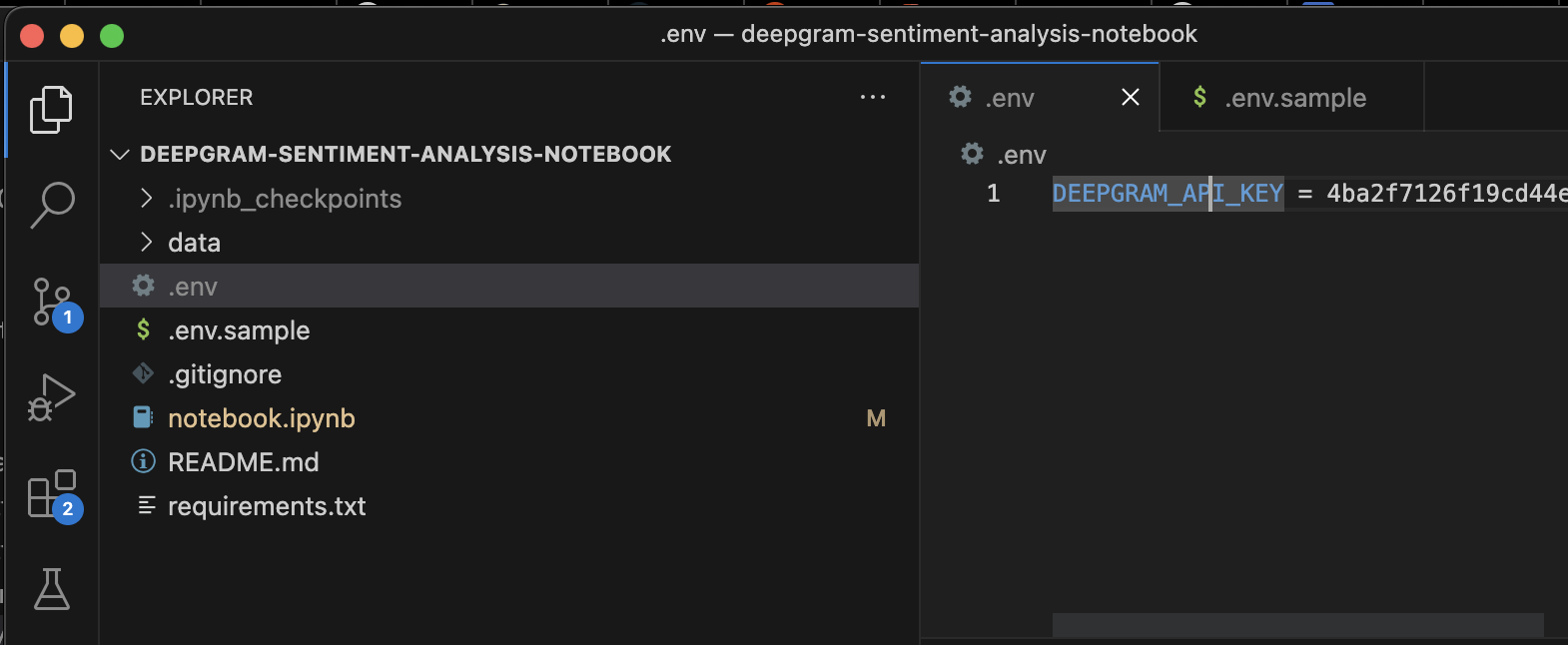The height and width of the screenshot is (645, 1568).
Task: Click the API key value in line 1
Action: tap(1447, 193)
